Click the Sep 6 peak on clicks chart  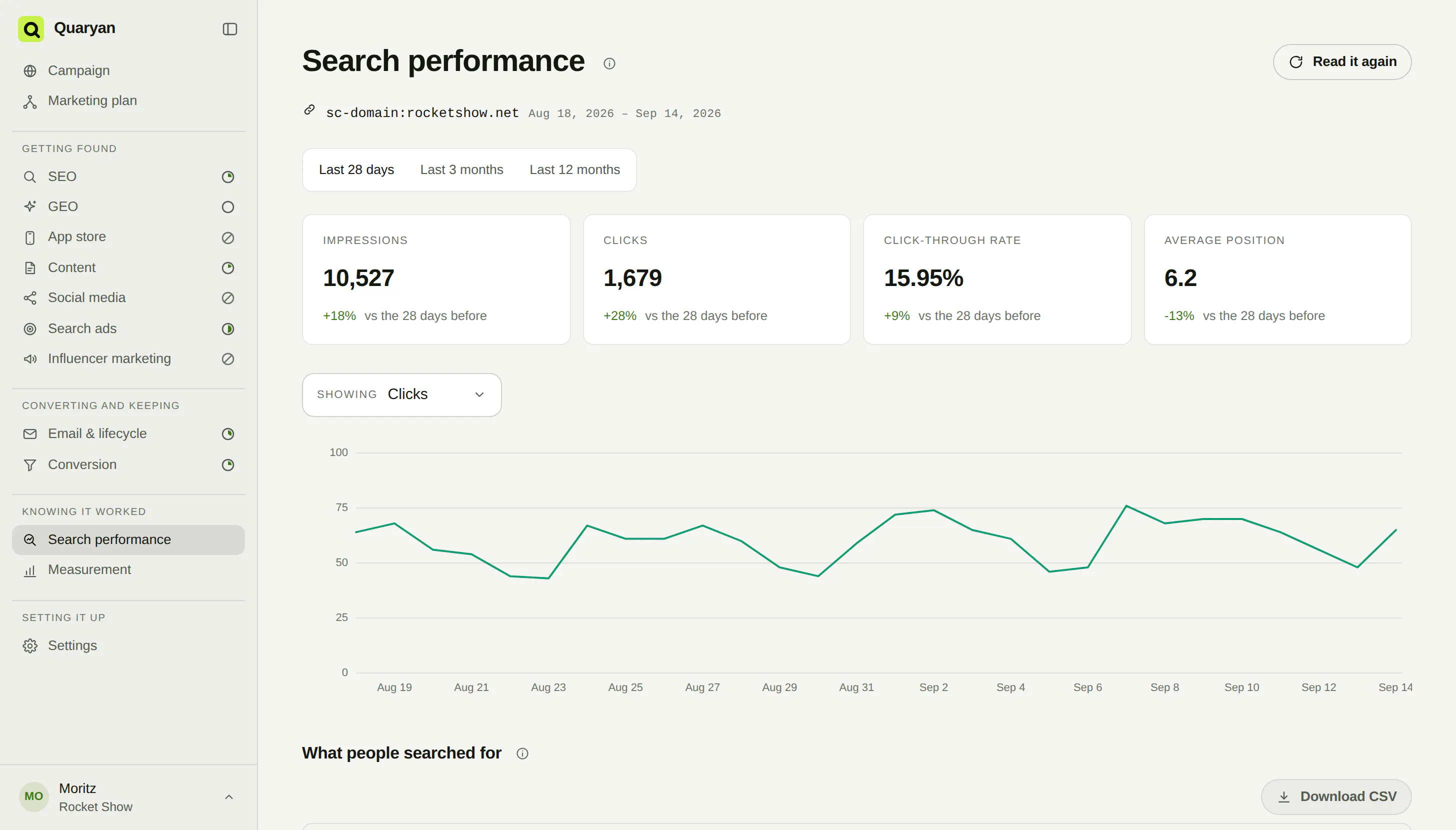1126,506
